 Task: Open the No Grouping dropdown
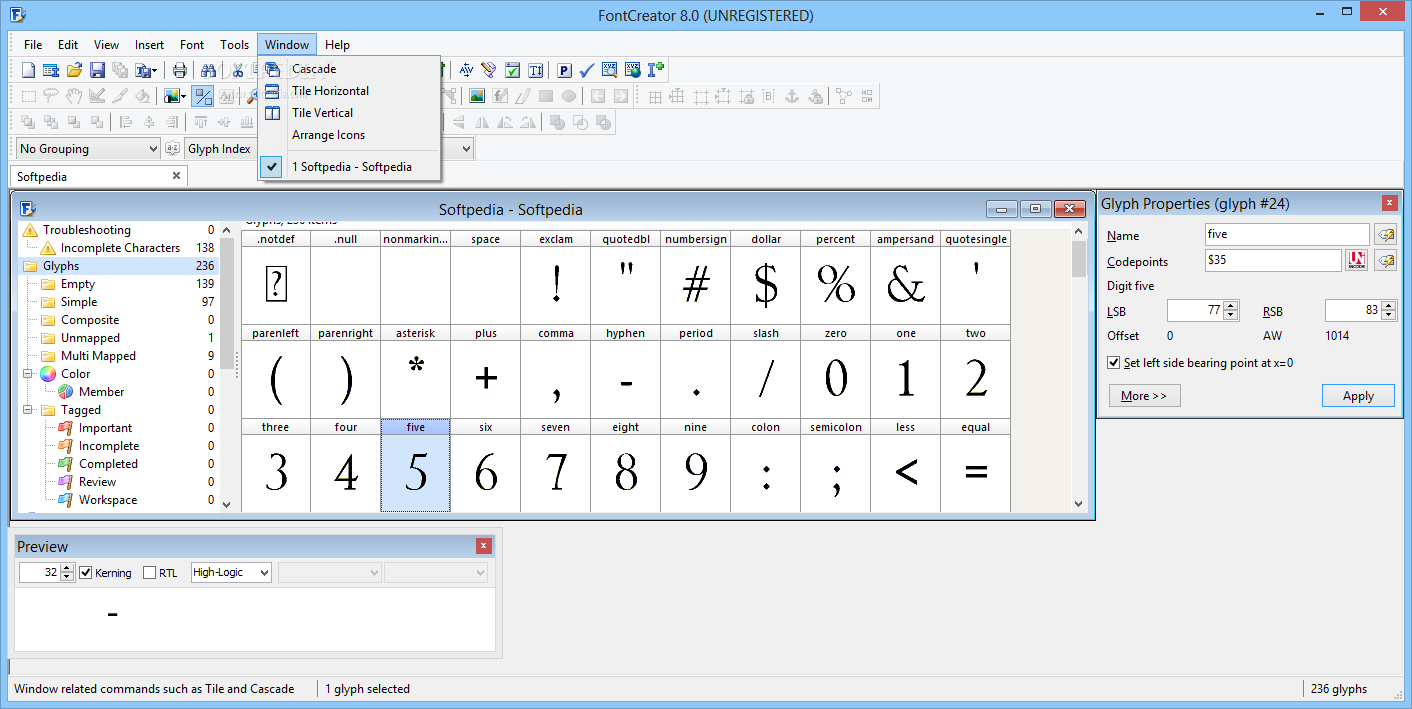click(x=88, y=148)
